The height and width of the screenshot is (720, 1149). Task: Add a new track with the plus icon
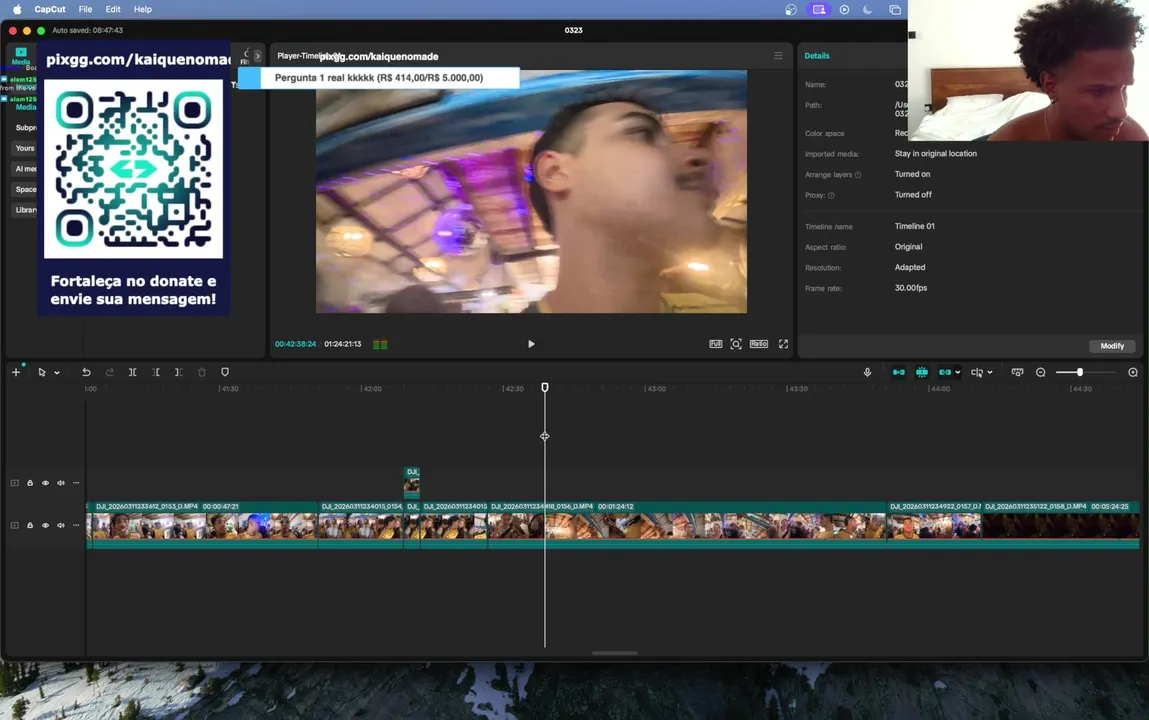pyautogui.click(x=15, y=372)
